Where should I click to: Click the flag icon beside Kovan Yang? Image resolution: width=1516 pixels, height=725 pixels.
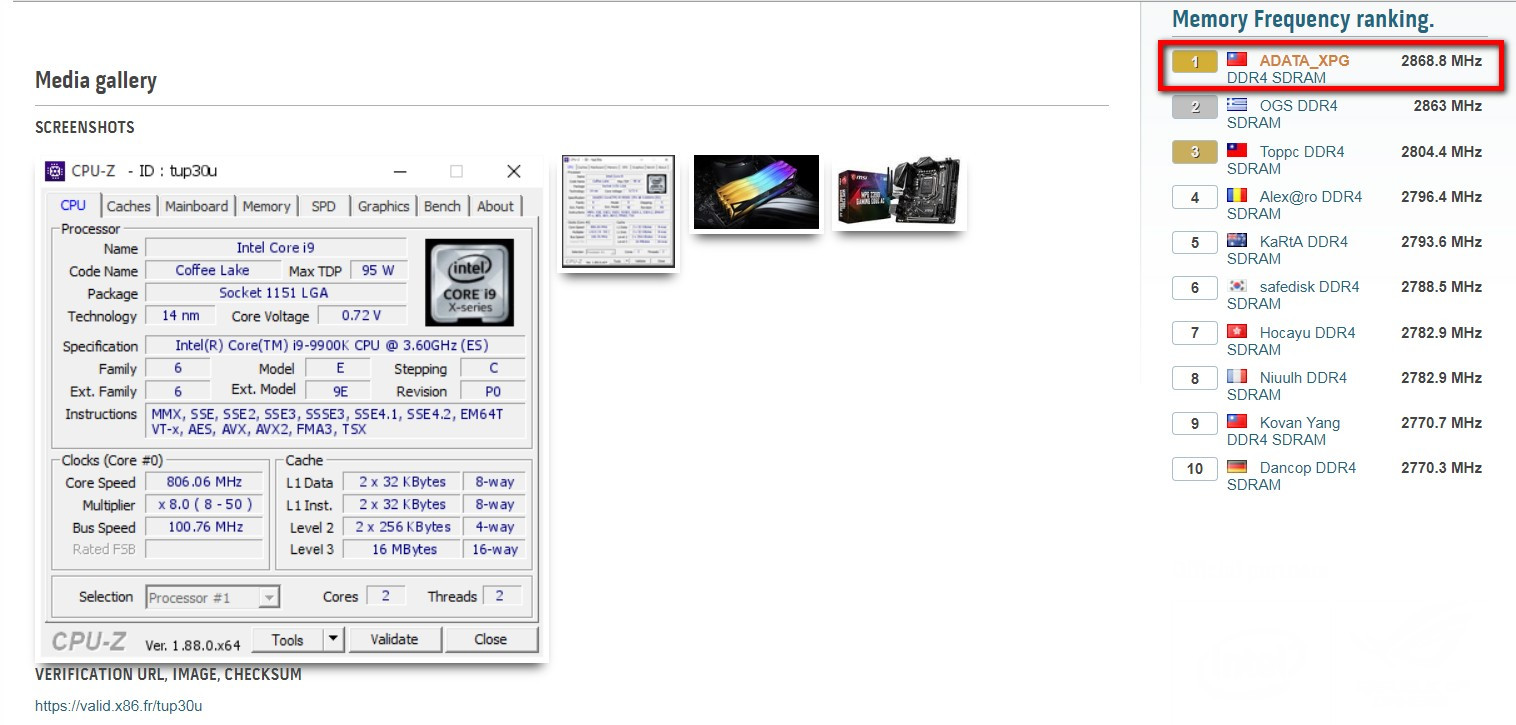pos(1237,422)
